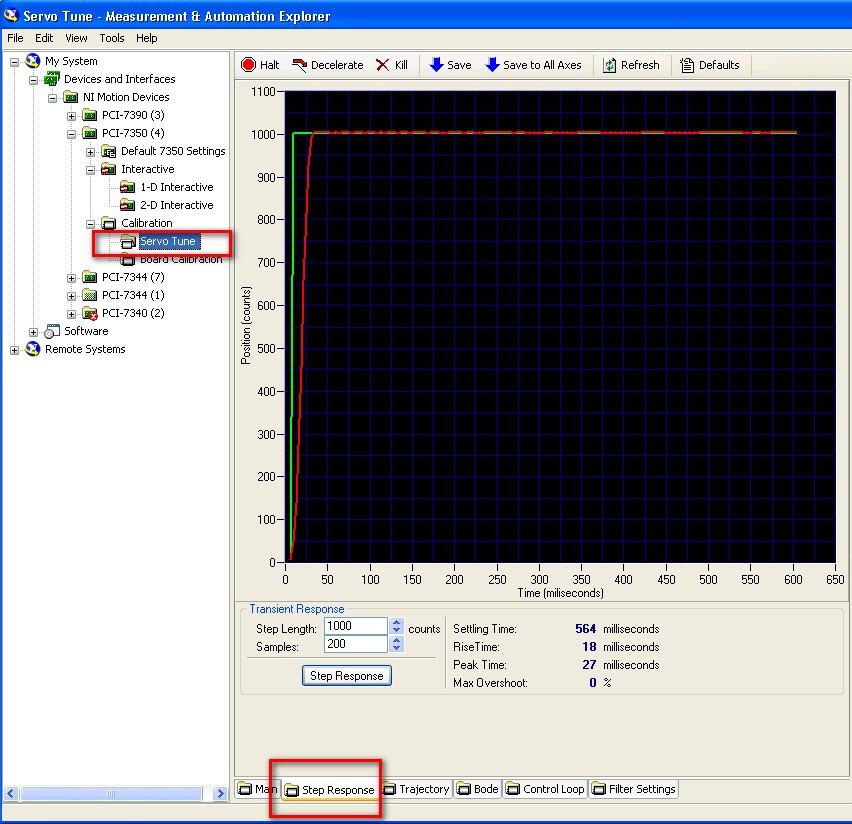Collapse the Devices and Interfaces node
Screen dimensions: 852x824
click(x=34, y=80)
